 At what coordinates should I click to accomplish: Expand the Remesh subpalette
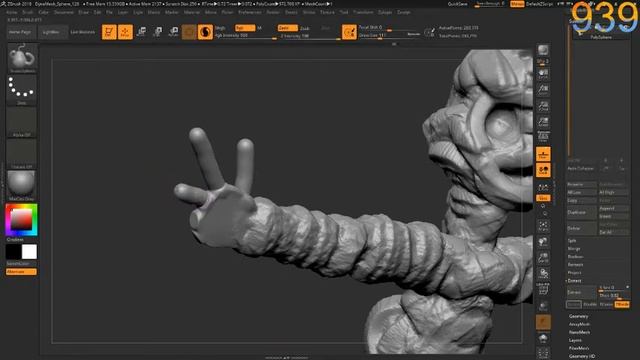coord(575,264)
